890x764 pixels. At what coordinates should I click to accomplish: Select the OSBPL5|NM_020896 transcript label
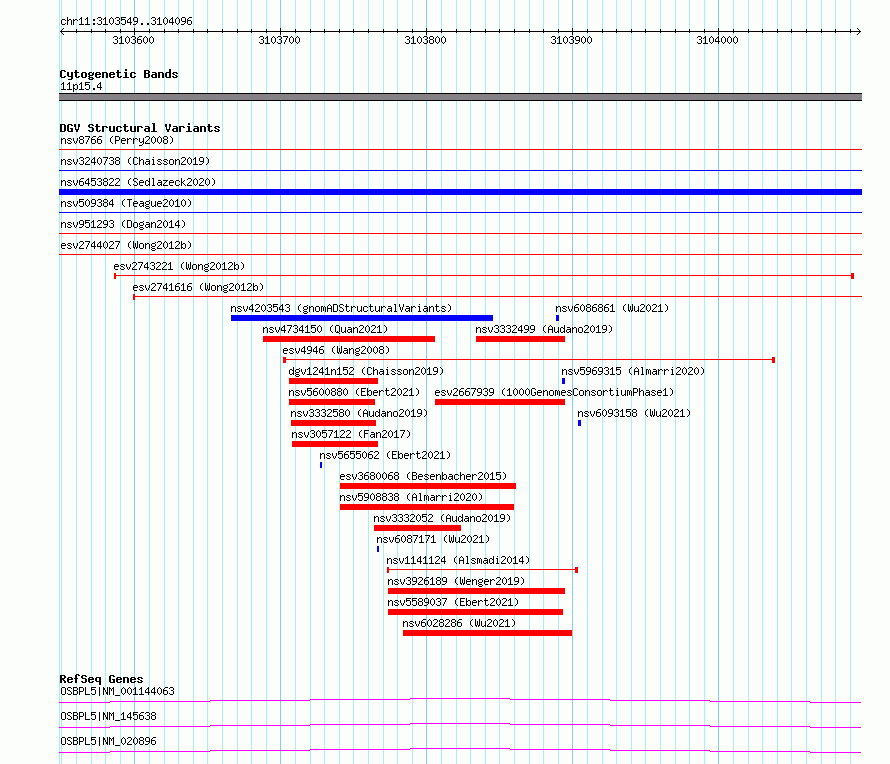tap(108, 741)
